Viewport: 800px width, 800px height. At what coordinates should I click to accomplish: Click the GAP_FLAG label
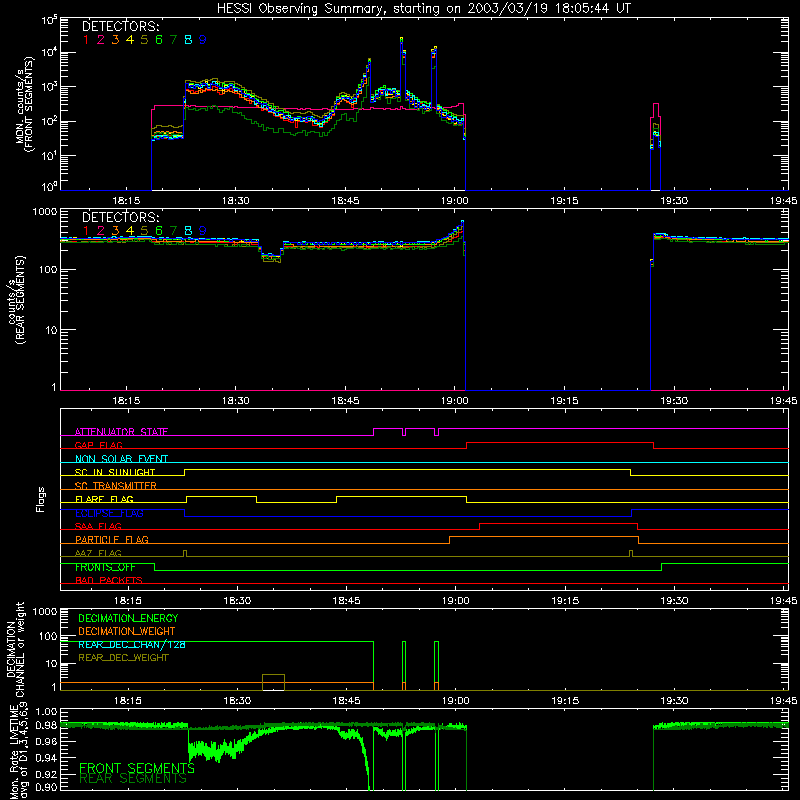98,445
